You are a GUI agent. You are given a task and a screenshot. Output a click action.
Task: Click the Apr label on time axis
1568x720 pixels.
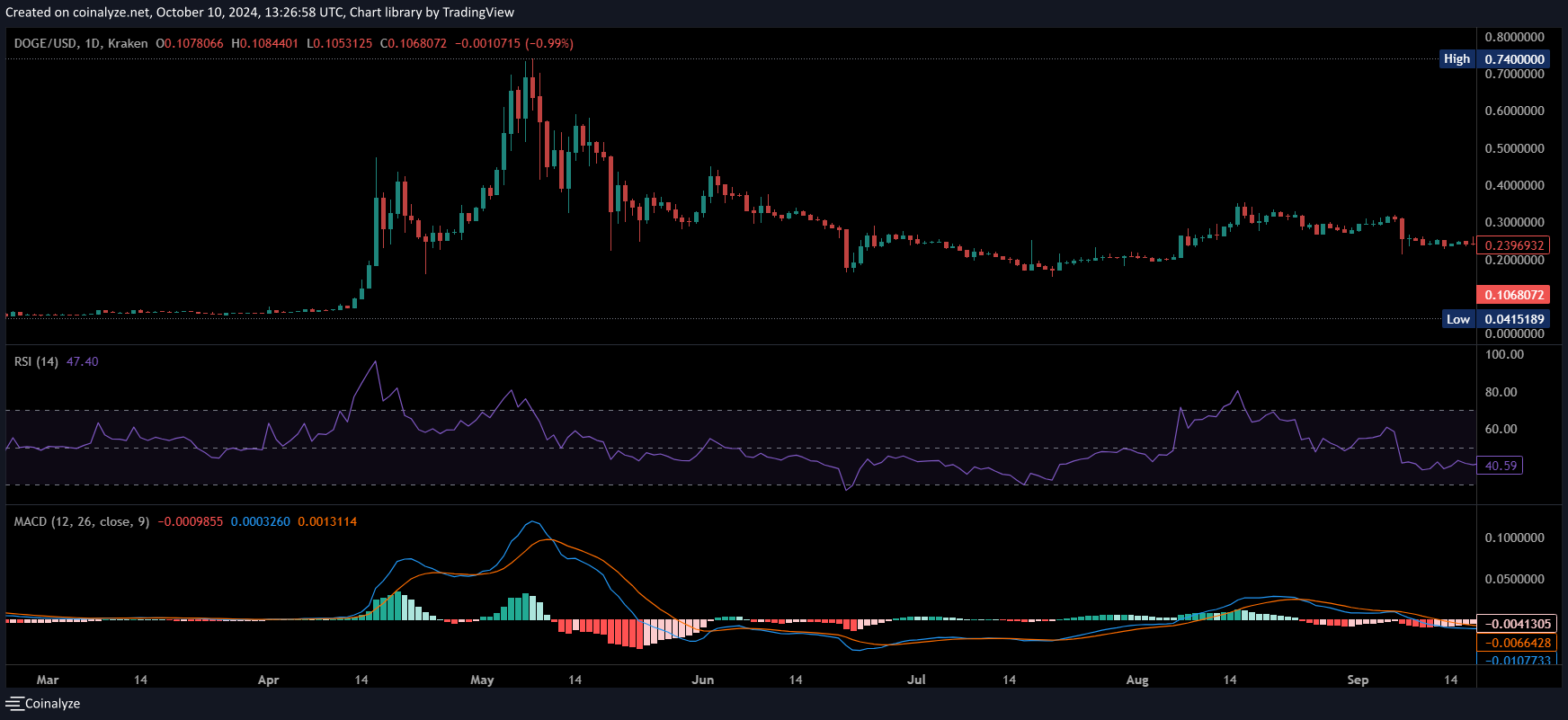point(268,680)
